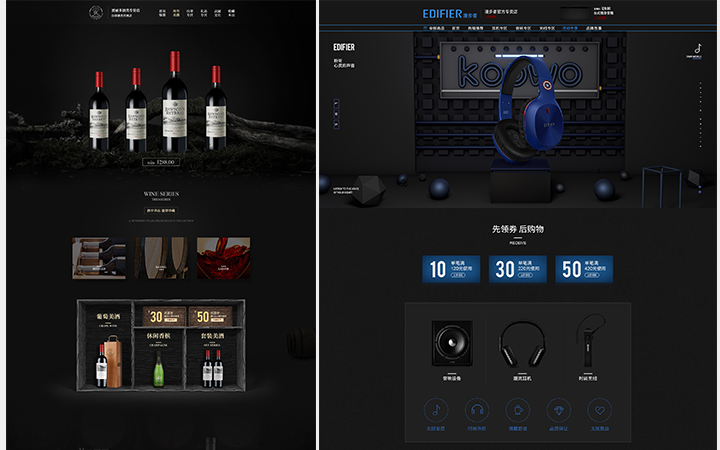Click the outlined button below WINE SERIES
The width and height of the screenshot is (720, 450).
click(161, 210)
